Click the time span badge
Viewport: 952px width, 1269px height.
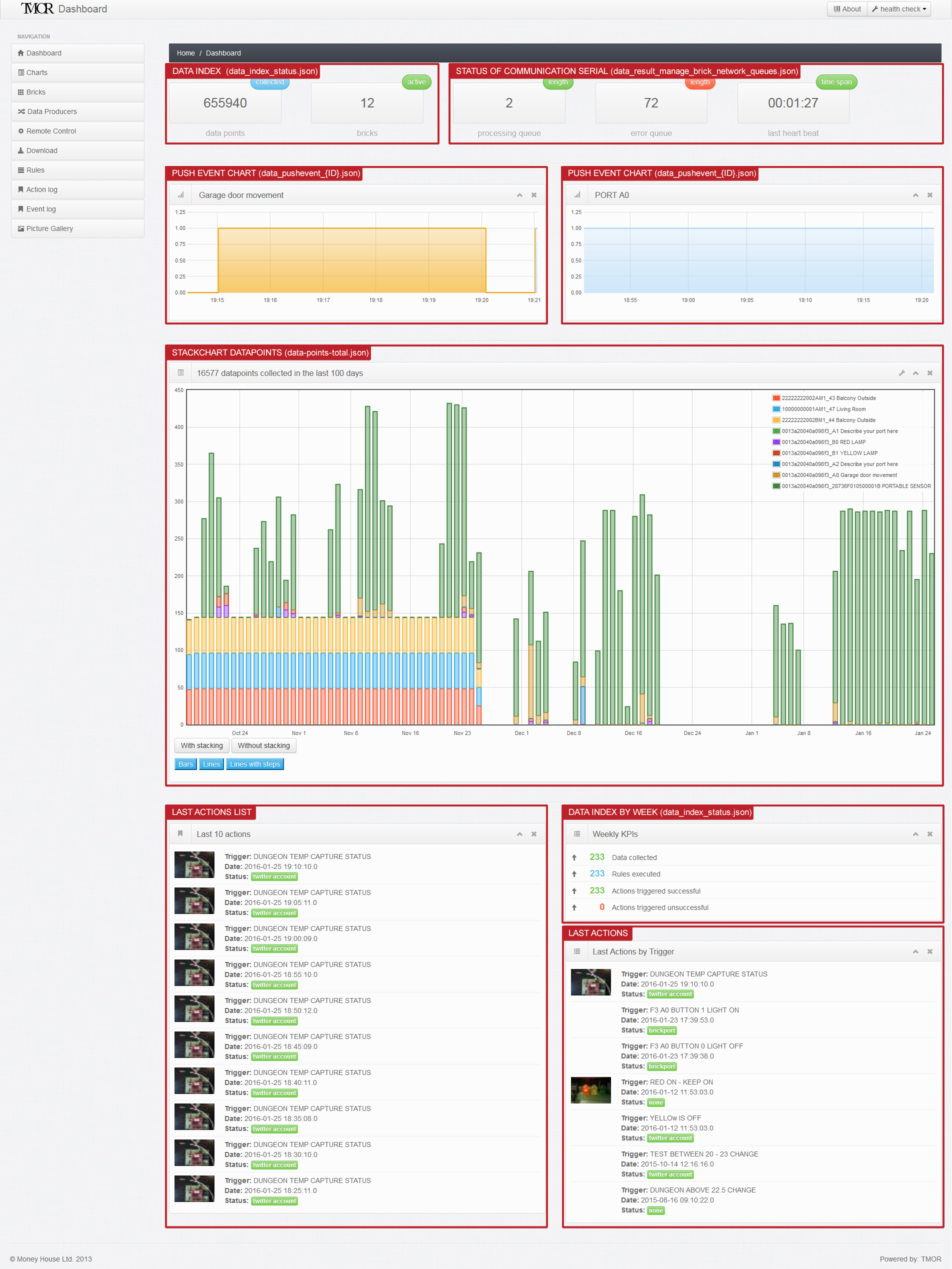point(836,82)
